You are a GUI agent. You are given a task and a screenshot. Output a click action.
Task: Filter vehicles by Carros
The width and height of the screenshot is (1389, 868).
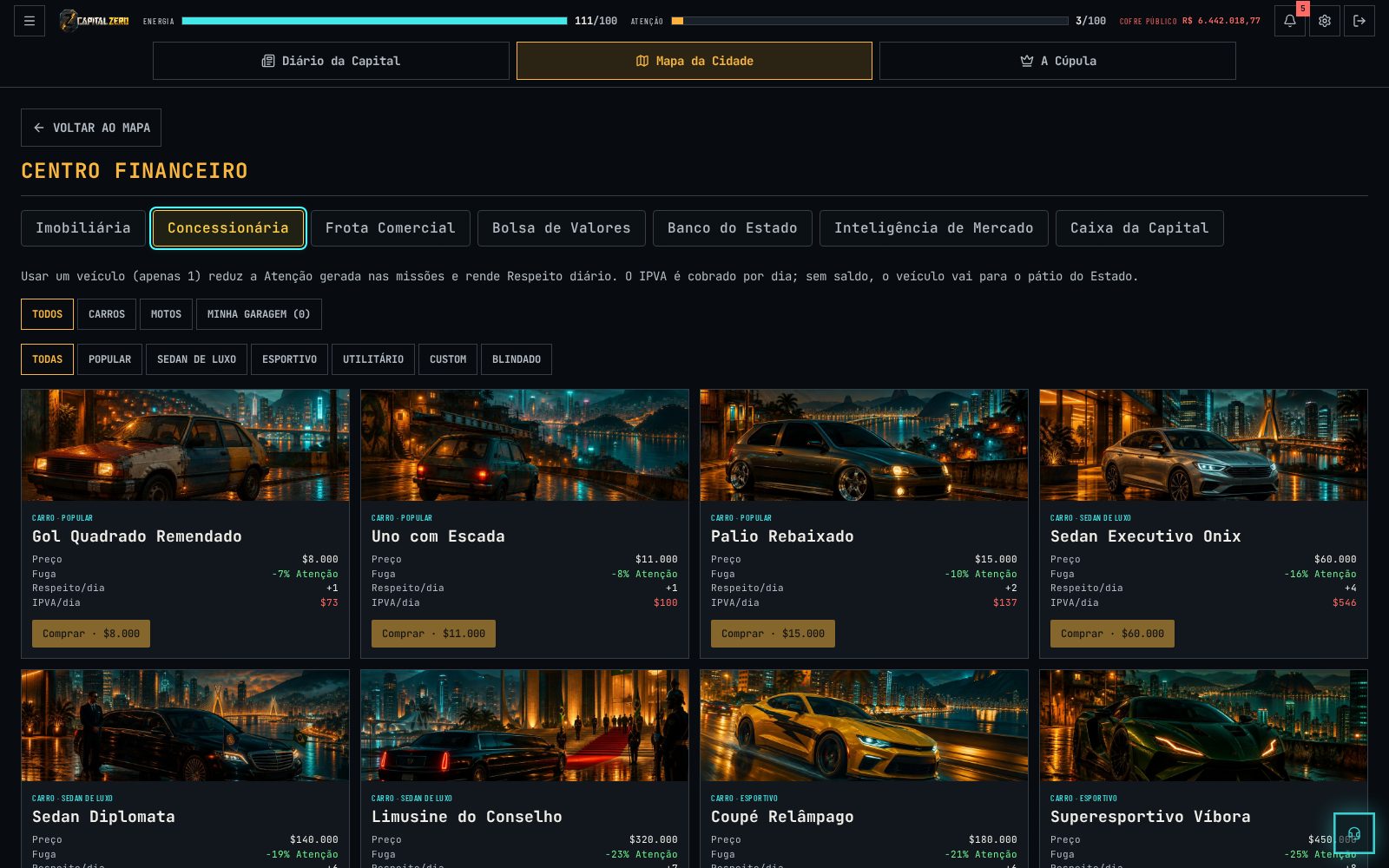[x=107, y=314]
